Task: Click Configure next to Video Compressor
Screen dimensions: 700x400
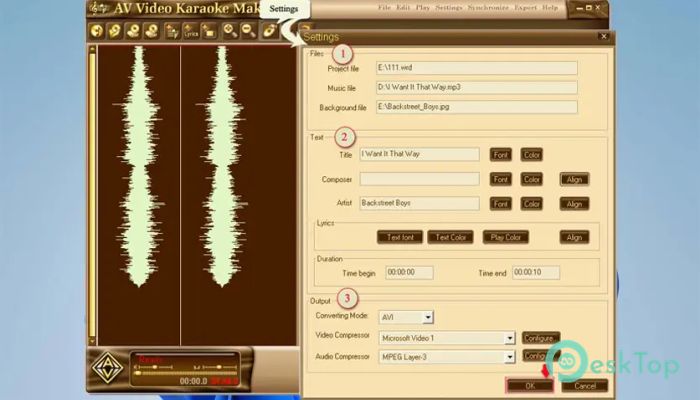Action: coord(541,338)
